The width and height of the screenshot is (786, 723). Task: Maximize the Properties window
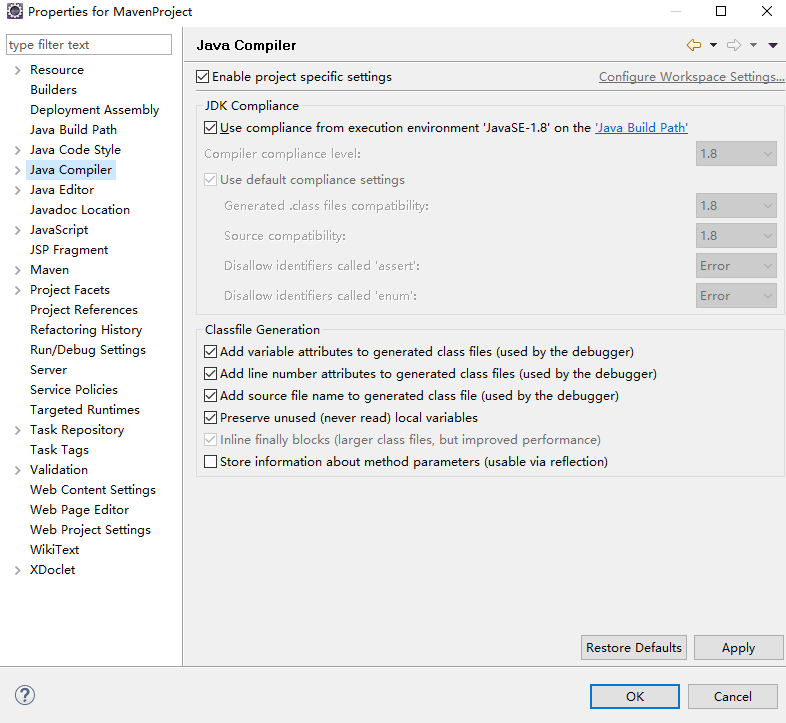coord(721,11)
